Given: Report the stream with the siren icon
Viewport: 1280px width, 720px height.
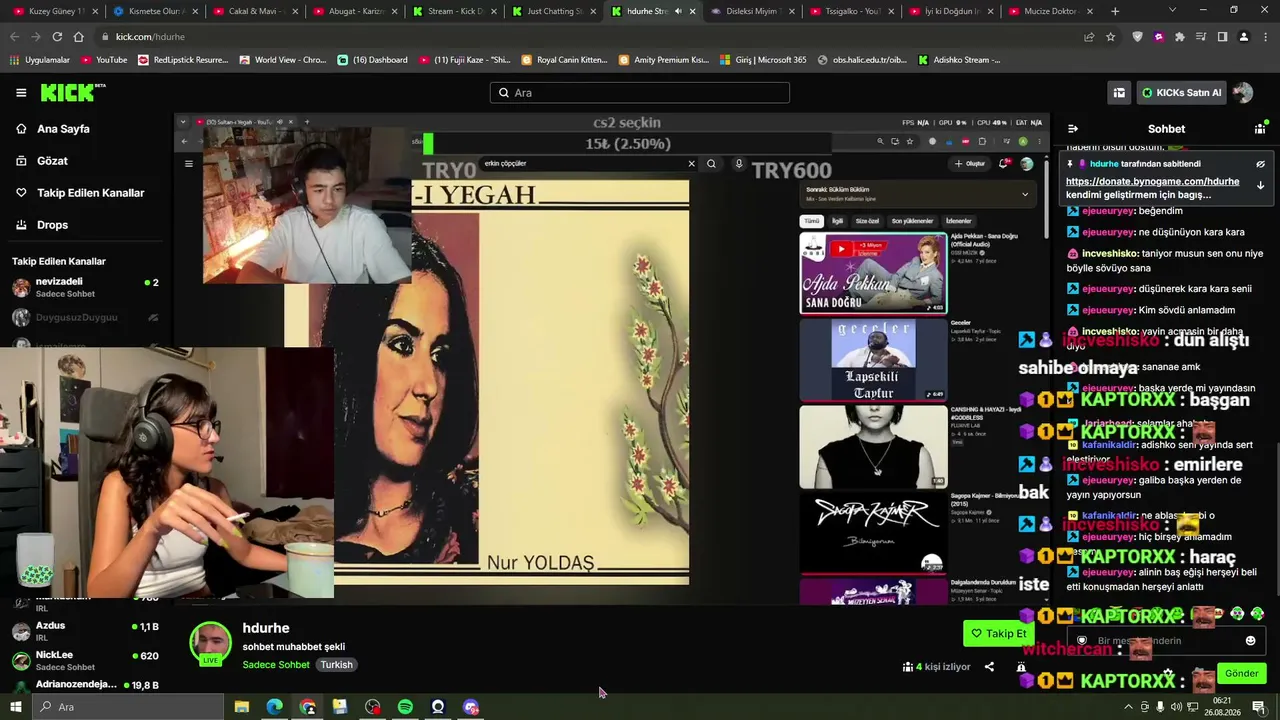Looking at the screenshot, I should point(1021,667).
